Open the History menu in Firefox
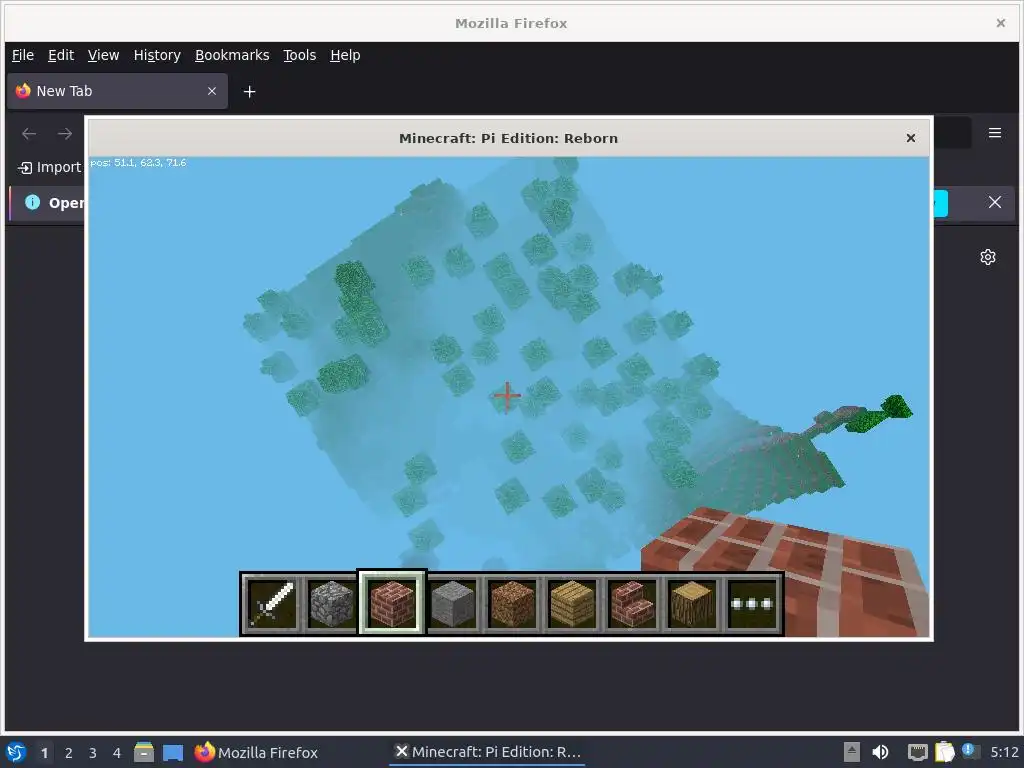 (157, 56)
